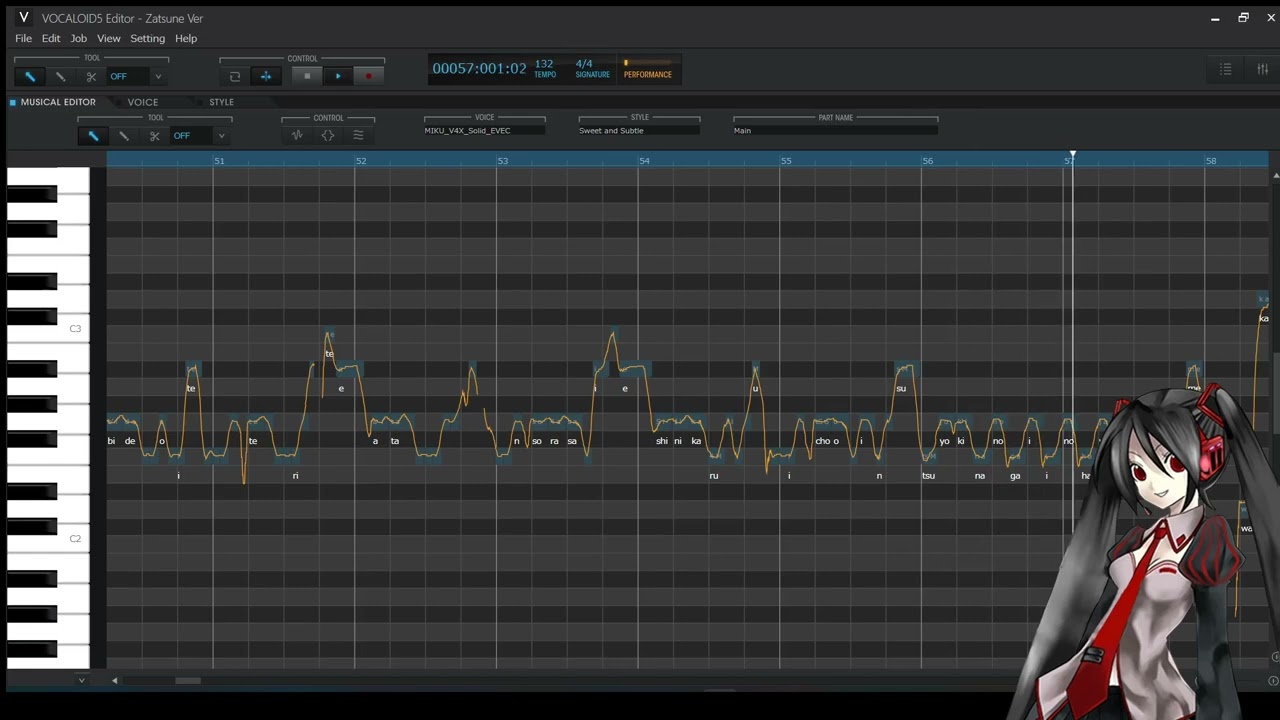
Task: Arm recording with the red record button
Action: click(x=369, y=77)
